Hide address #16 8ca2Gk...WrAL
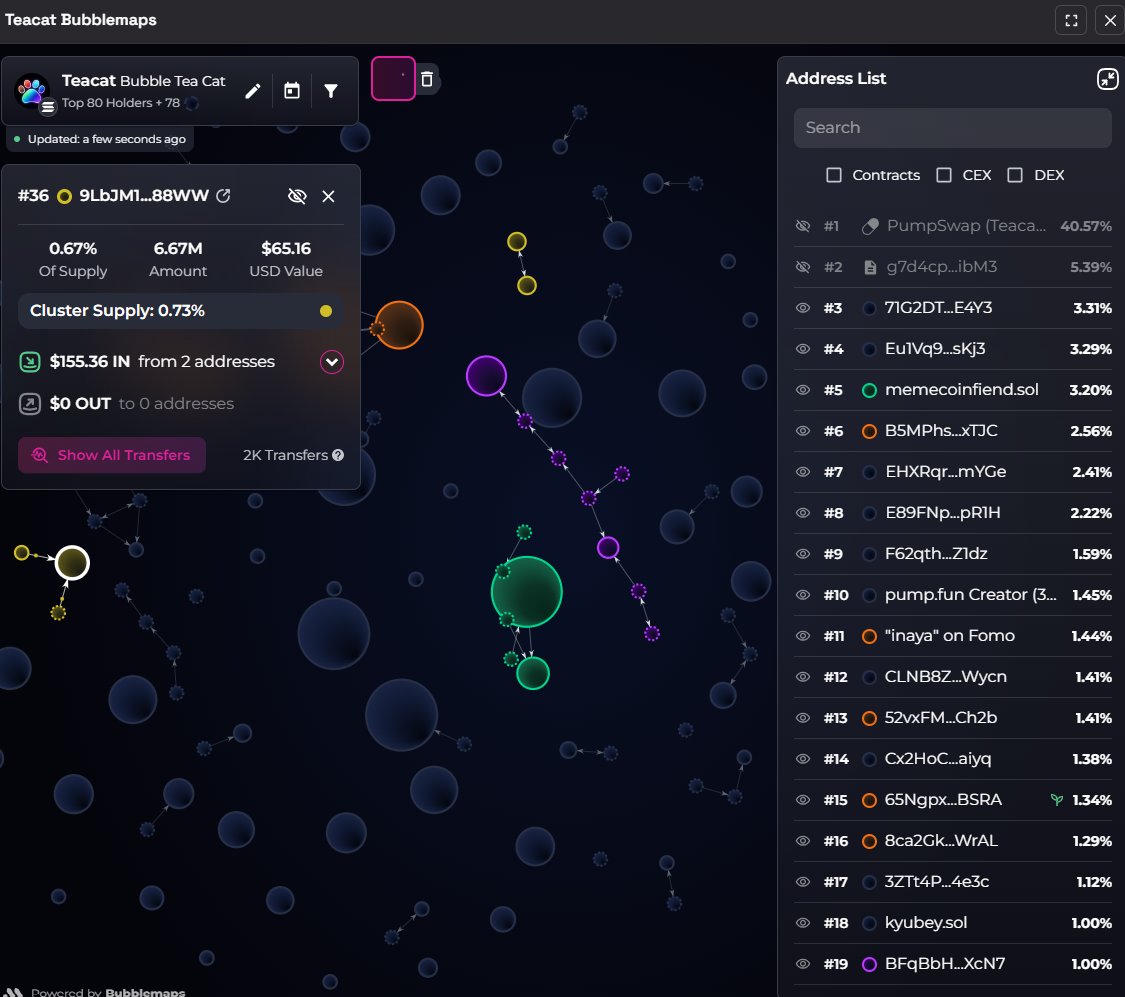Image resolution: width=1125 pixels, height=997 pixels. pyautogui.click(x=803, y=841)
